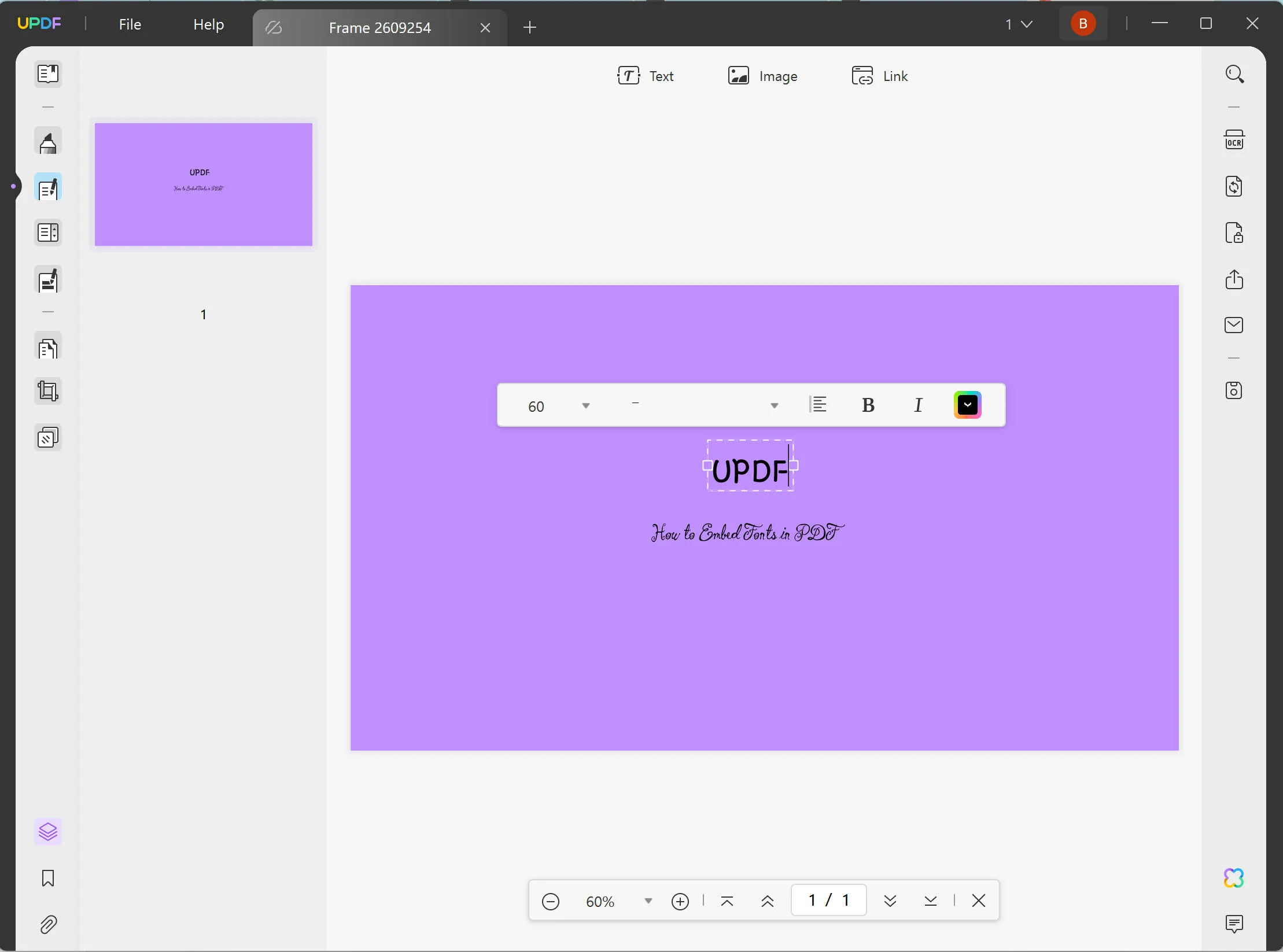Open the Help menu
The image size is (1283, 952).
208,23
